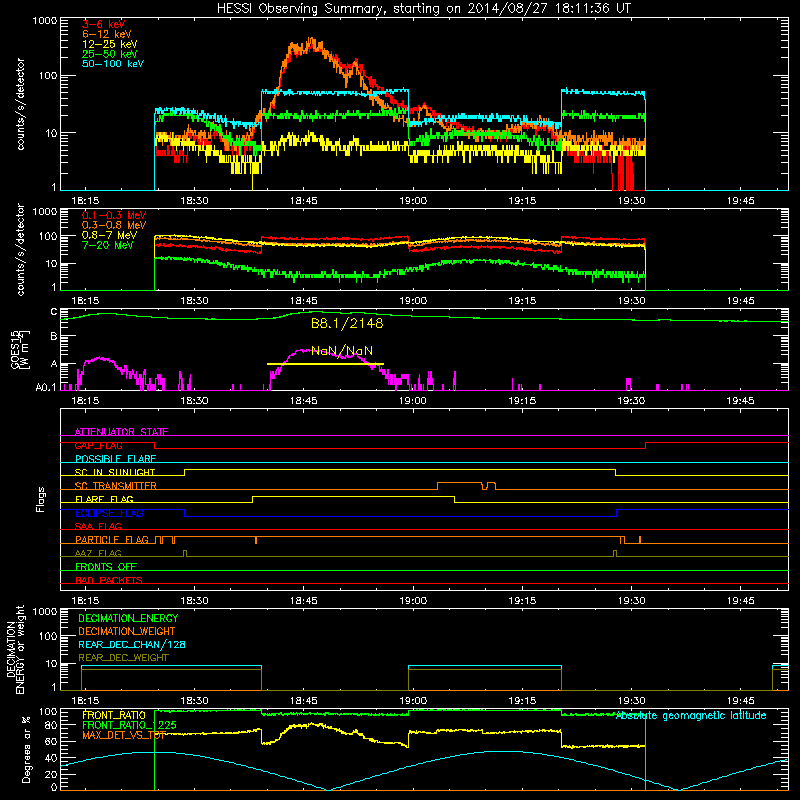This screenshot has height=800, width=800.
Task: Click the MAX_DET_VS_TOT legend entry
Action: [x=124, y=736]
